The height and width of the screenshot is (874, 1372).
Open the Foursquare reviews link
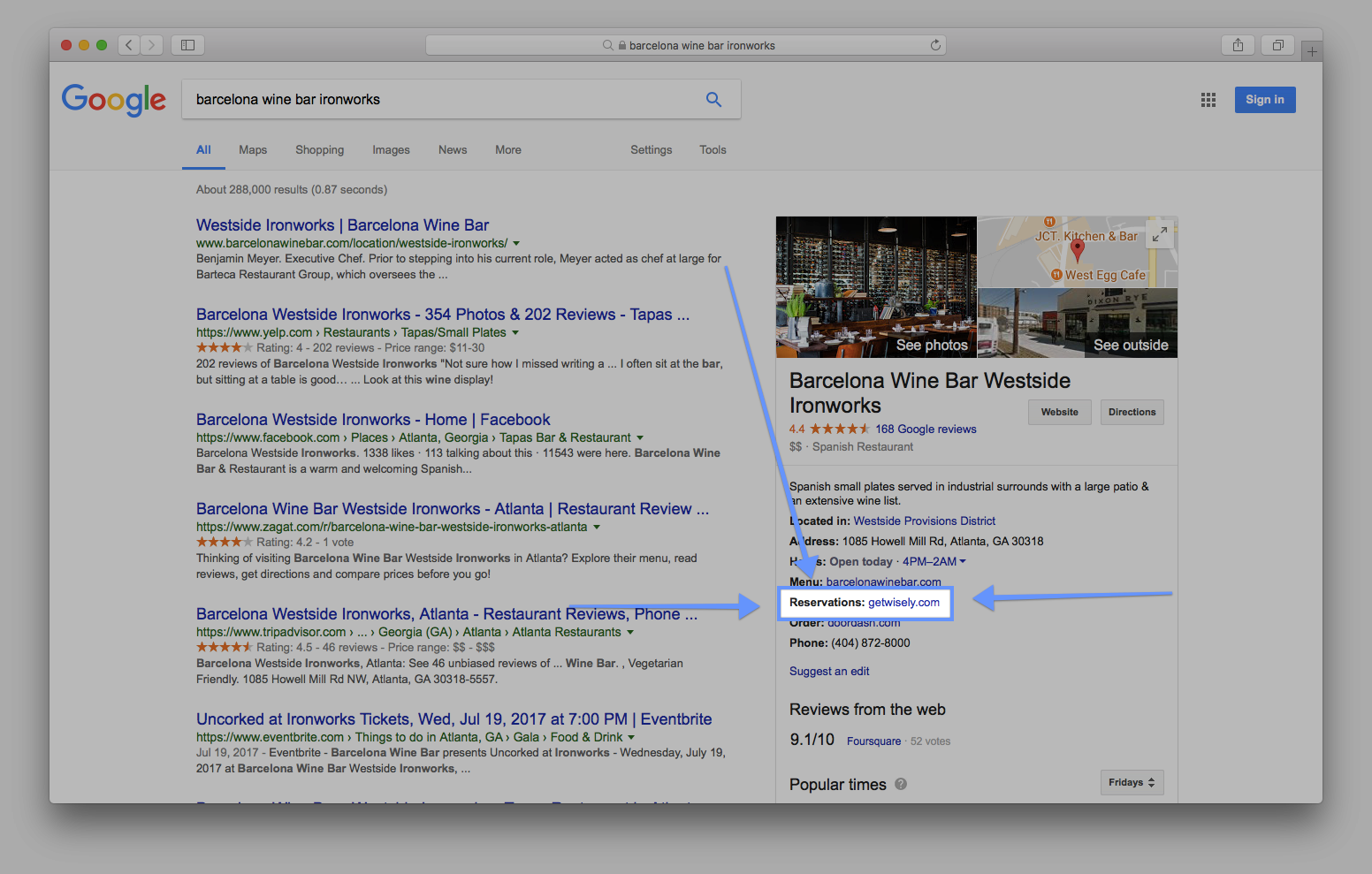pyautogui.click(x=873, y=741)
